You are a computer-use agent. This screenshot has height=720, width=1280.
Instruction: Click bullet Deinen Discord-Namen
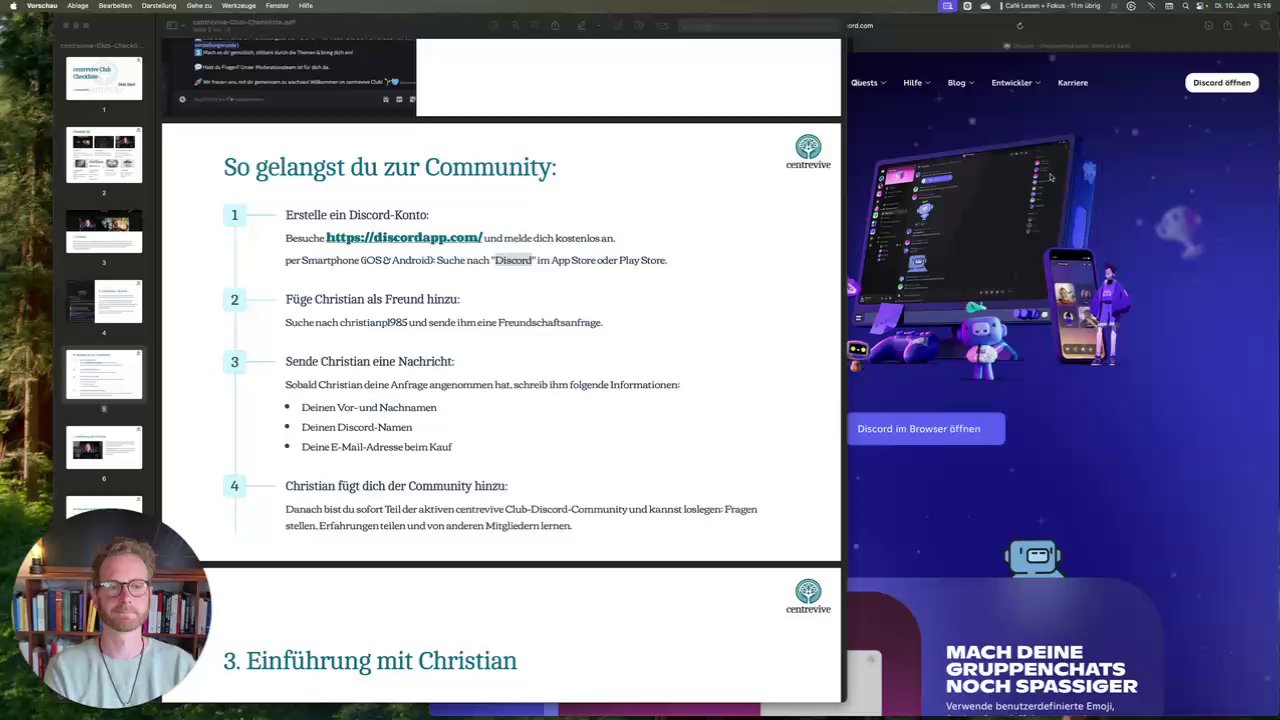(x=357, y=427)
